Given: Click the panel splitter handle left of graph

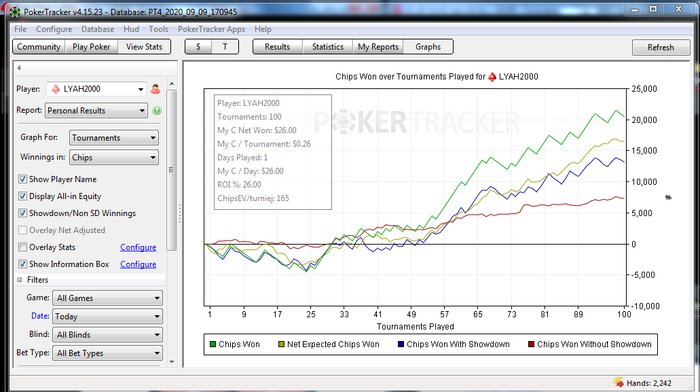Looking at the screenshot, I should (x=180, y=214).
